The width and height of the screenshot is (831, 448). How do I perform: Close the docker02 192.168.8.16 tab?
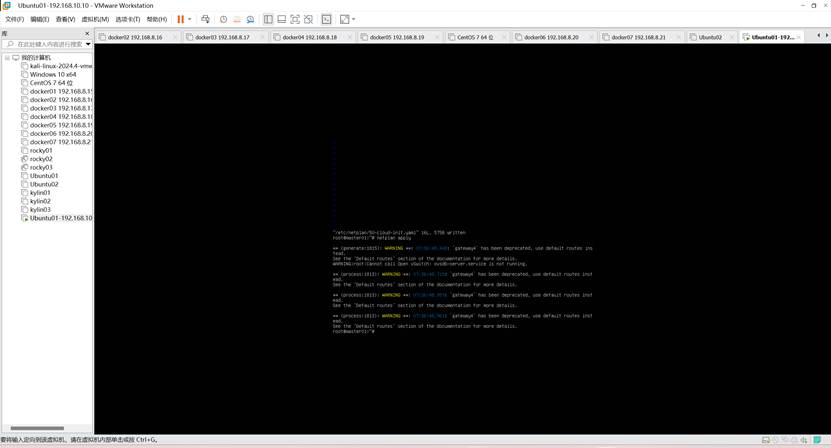tap(174, 37)
